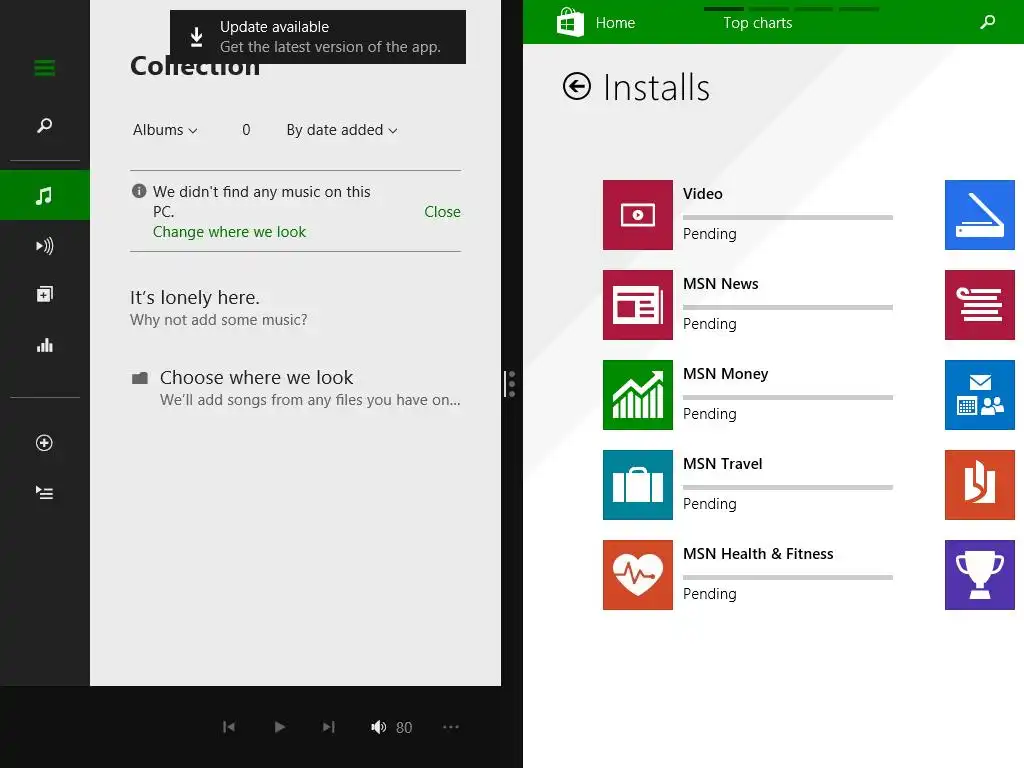Open the more options ellipsis in player bar
Viewport: 1024px width, 768px height.
click(x=451, y=727)
